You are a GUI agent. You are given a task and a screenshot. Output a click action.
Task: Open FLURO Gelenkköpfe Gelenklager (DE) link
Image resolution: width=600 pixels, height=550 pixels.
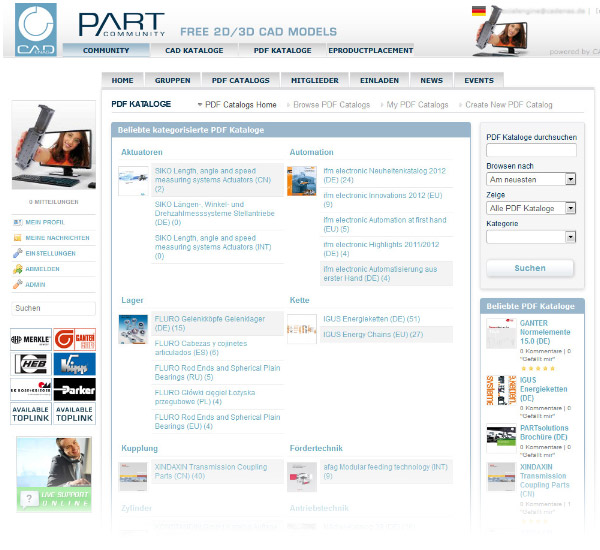click(x=210, y=323)
